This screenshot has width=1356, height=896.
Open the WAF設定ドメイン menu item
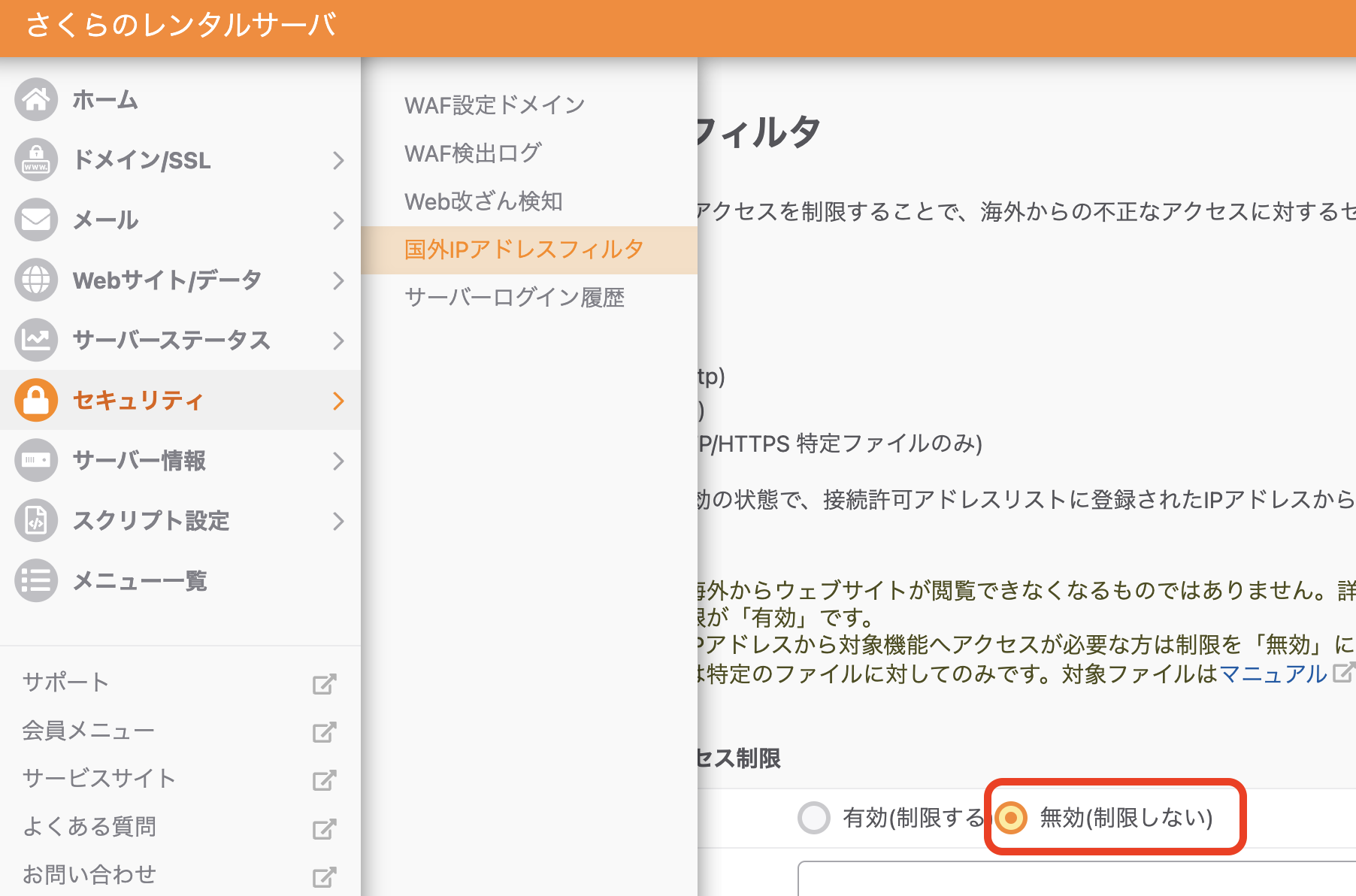click(494, 104)
